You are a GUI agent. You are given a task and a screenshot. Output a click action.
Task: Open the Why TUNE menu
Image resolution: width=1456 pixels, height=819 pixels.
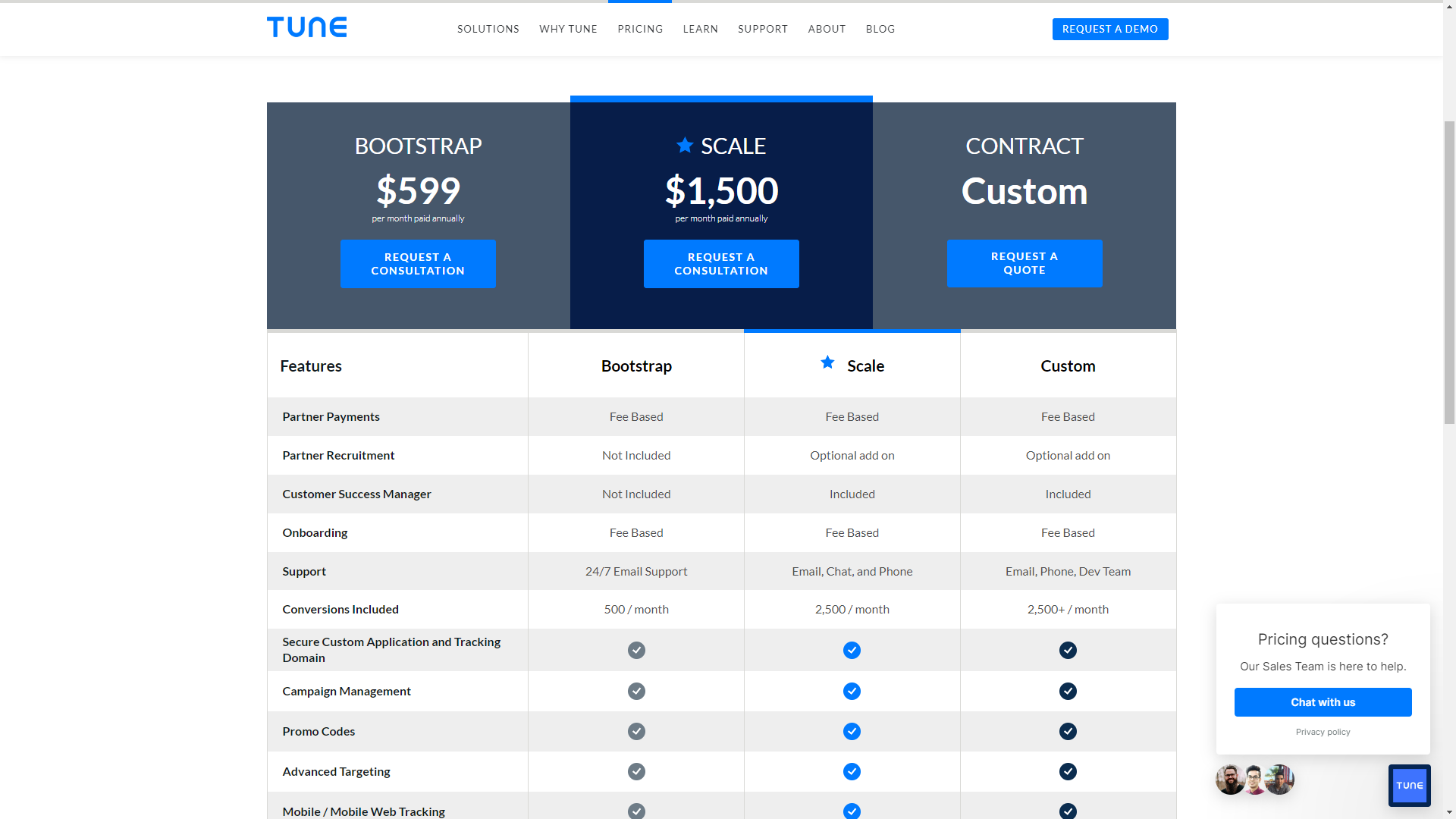pos(568,29)
